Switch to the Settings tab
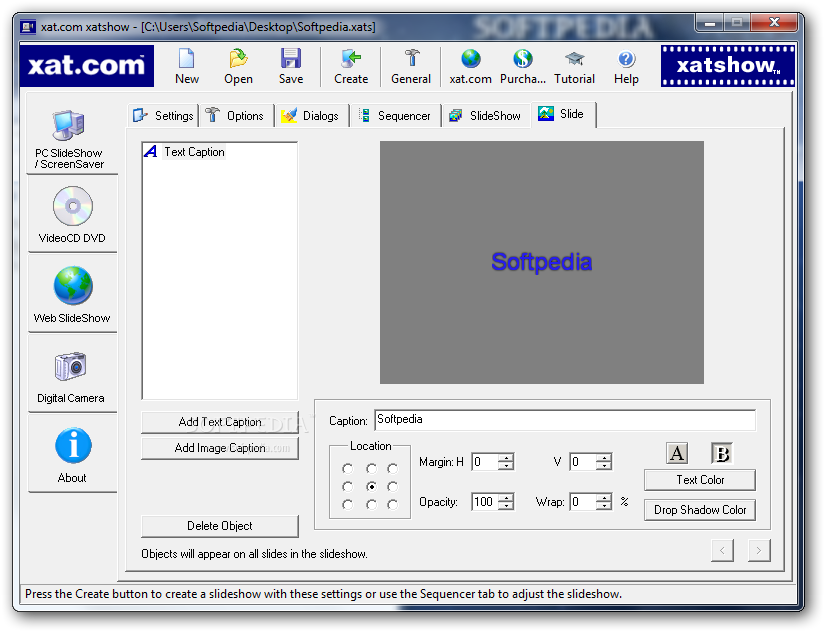Viewport: 825px width, 632px height. 164,116
